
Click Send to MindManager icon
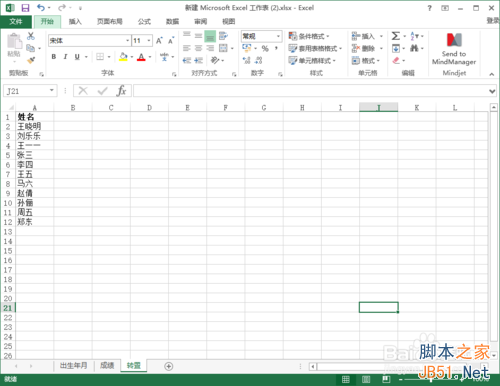(x=454, y=49)
